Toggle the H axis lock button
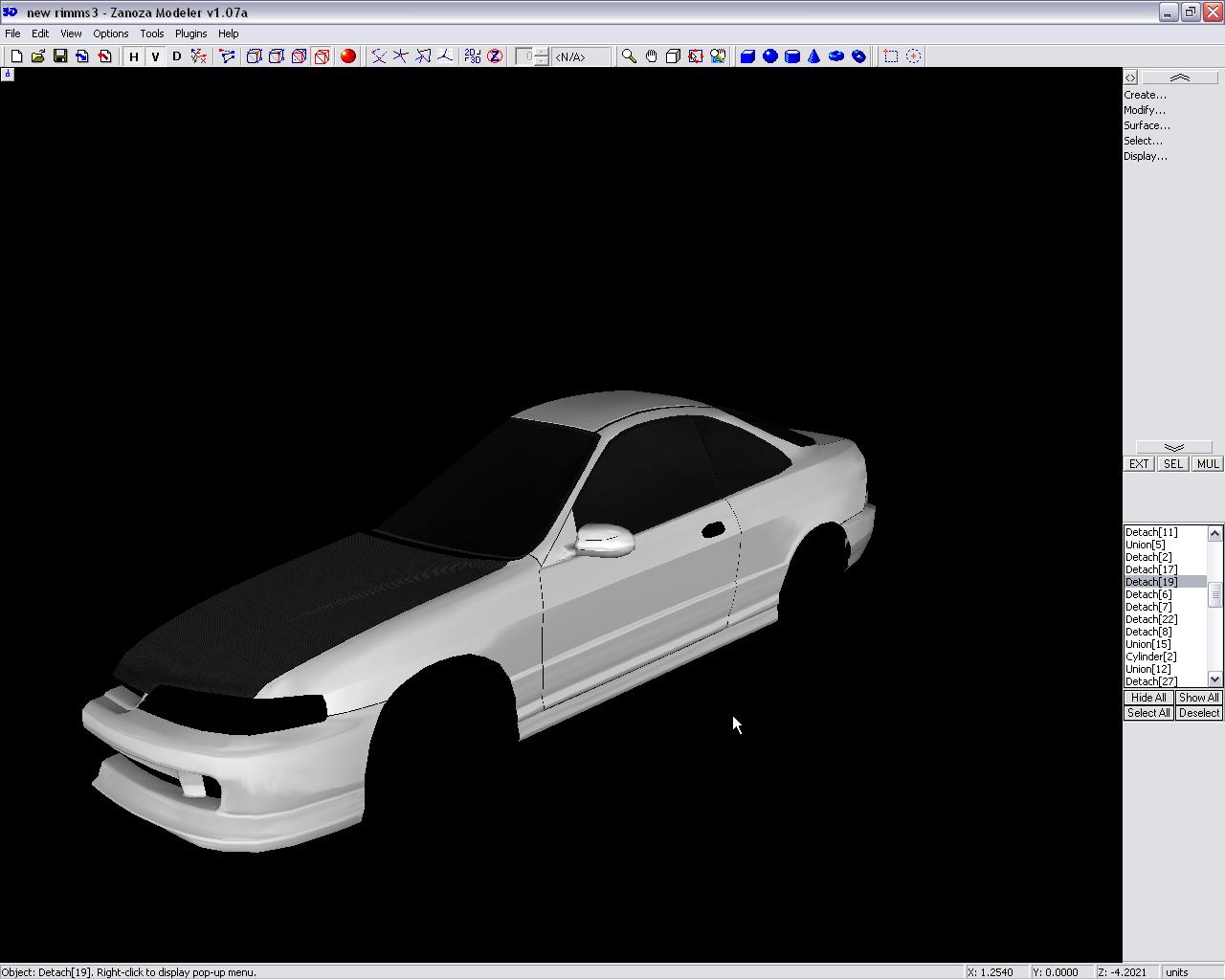The width and height of the screenshot is (1225, 980). [134, 56]
